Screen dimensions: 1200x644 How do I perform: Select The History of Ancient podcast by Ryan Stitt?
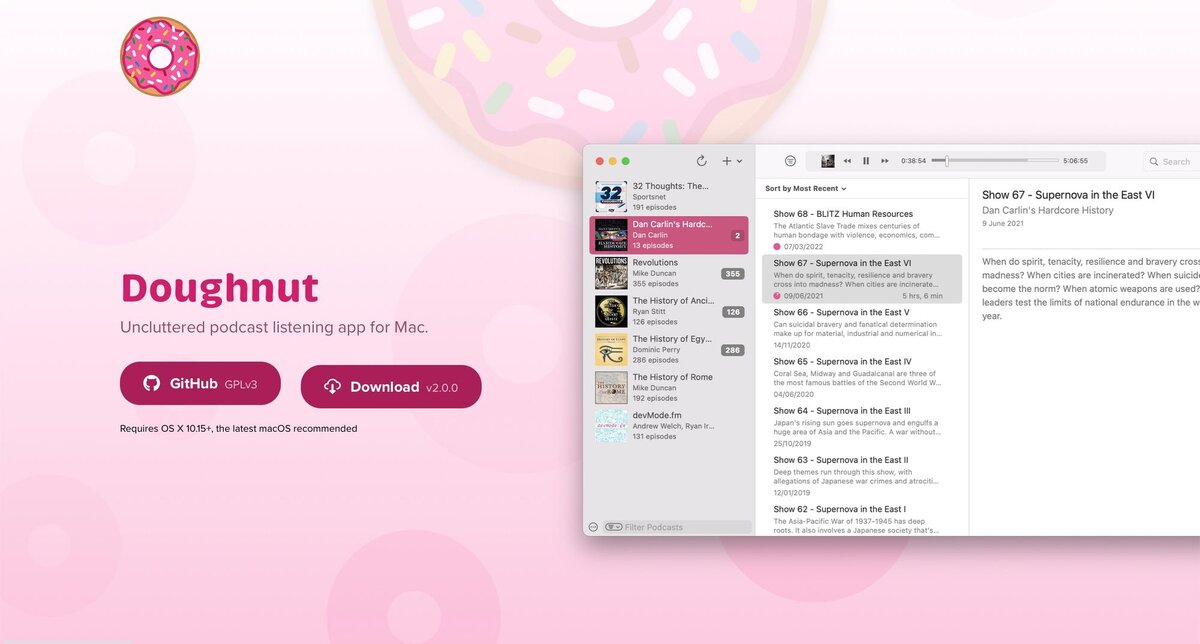click(669, 311)
